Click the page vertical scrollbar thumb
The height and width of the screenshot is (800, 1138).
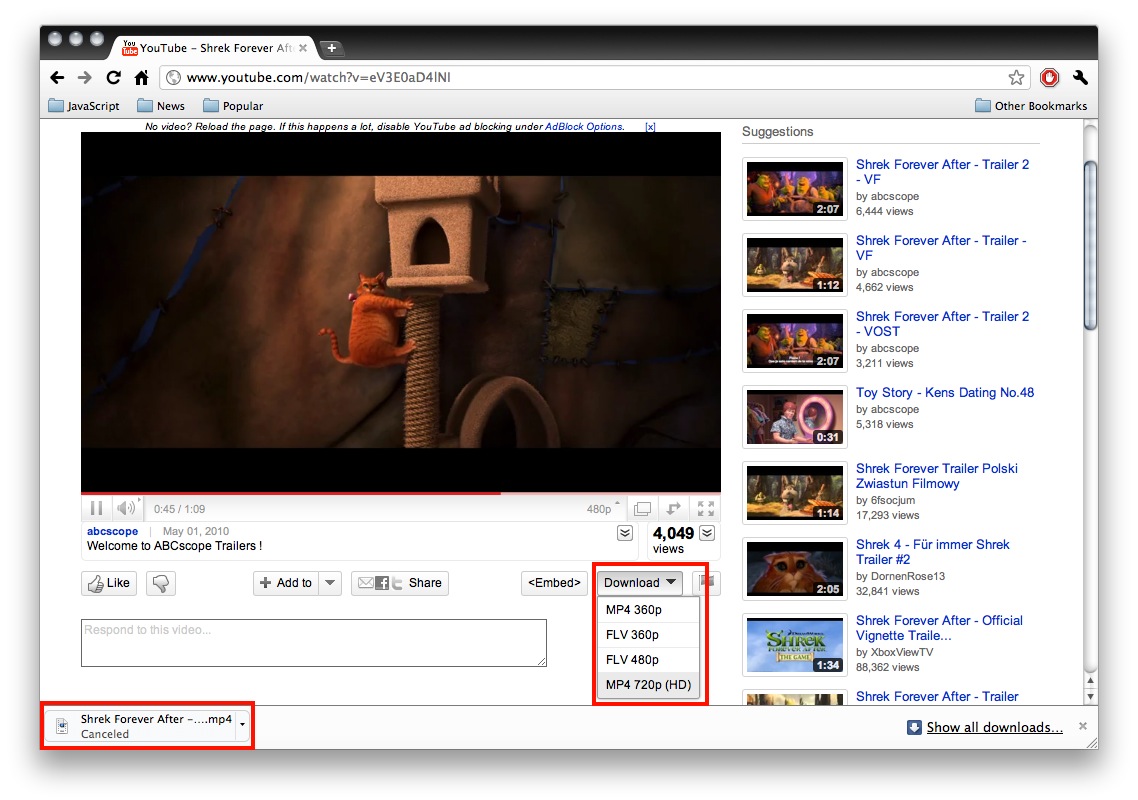[x=1090, y=245]
